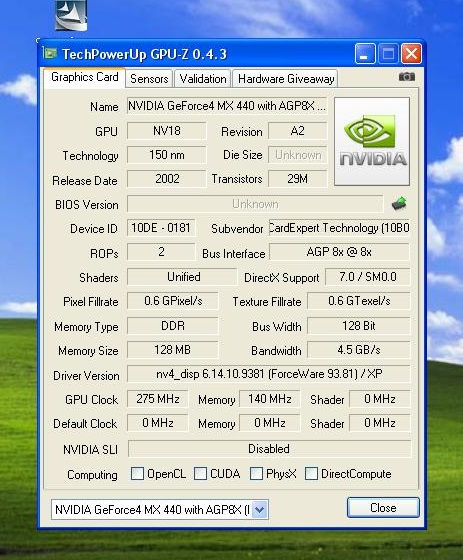This screenshot has height=560, width=463.
Task: Click the Bus Width 128 Bit field
Action: (359, 326)
